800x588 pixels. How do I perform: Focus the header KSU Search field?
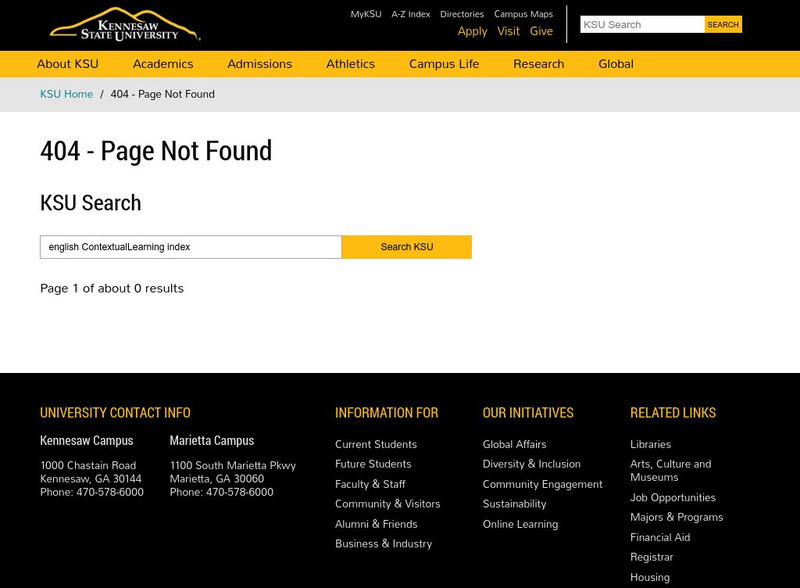[642, 24]
